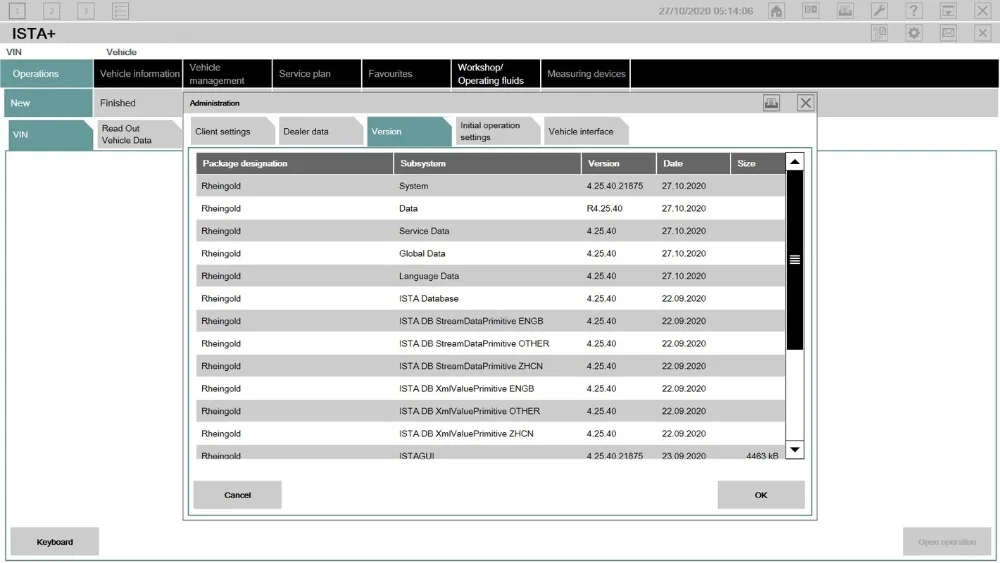Click the Version column header
1000x563 pixels.
619,163
